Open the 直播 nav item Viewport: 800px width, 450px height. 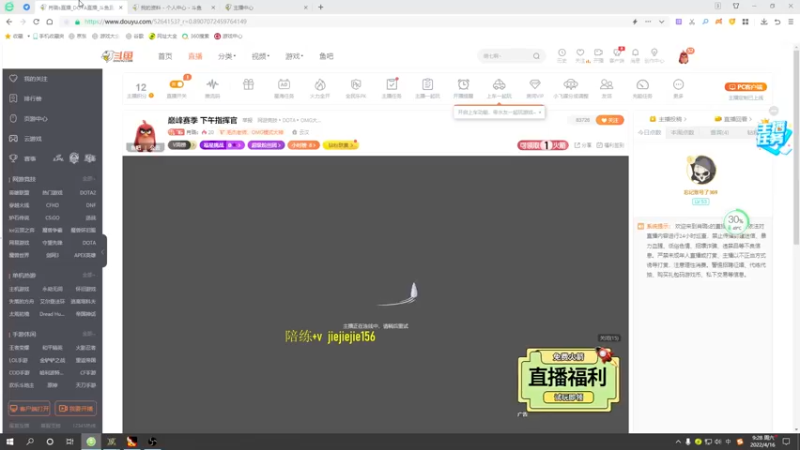point(195,56)
